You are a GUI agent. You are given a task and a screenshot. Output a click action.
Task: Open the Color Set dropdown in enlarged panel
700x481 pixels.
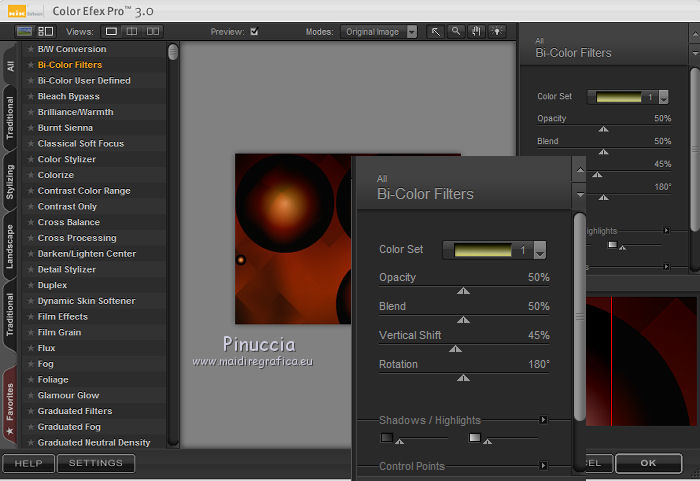540,251
